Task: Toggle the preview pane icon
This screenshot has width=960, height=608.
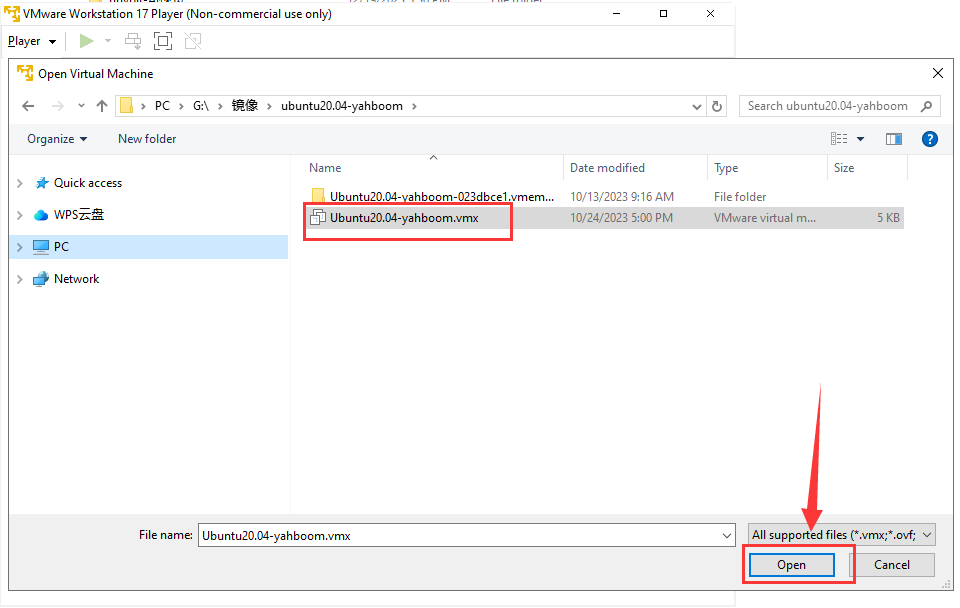Action: pyautogui.click(x=894, y=139)
